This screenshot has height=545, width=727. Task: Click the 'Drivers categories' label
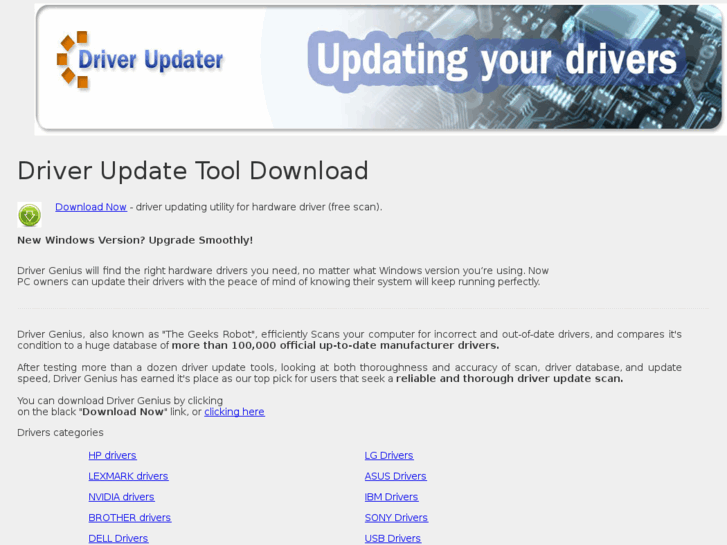click(60, 433)
